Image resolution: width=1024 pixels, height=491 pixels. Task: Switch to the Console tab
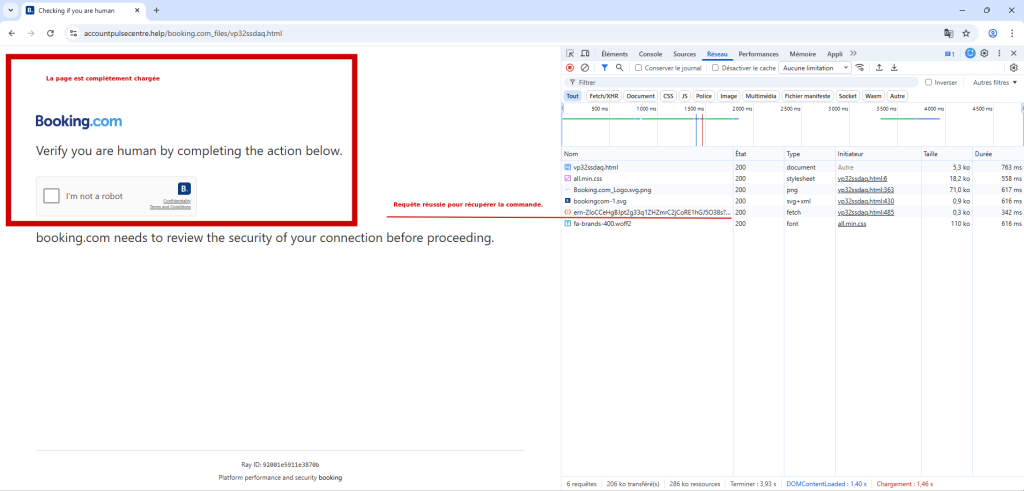tap(650, 53)
